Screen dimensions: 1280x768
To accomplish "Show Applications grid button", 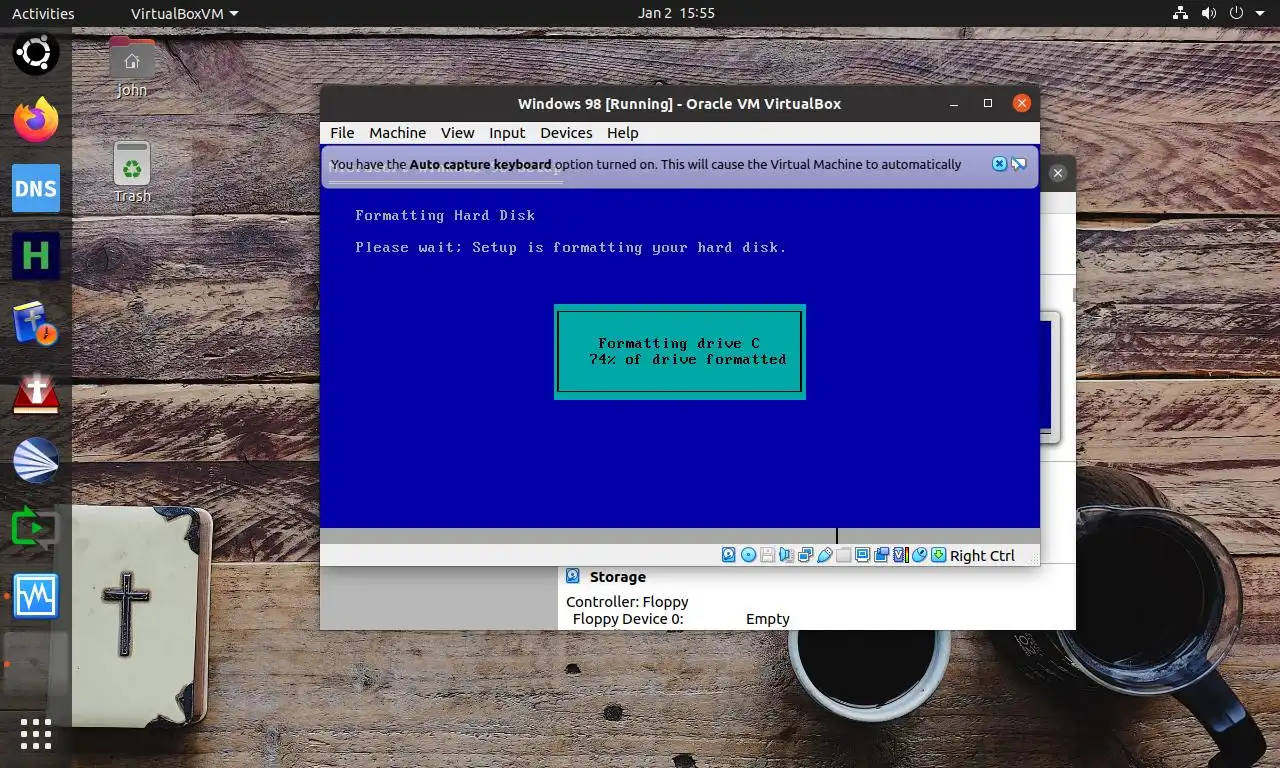I will point(36,734).
